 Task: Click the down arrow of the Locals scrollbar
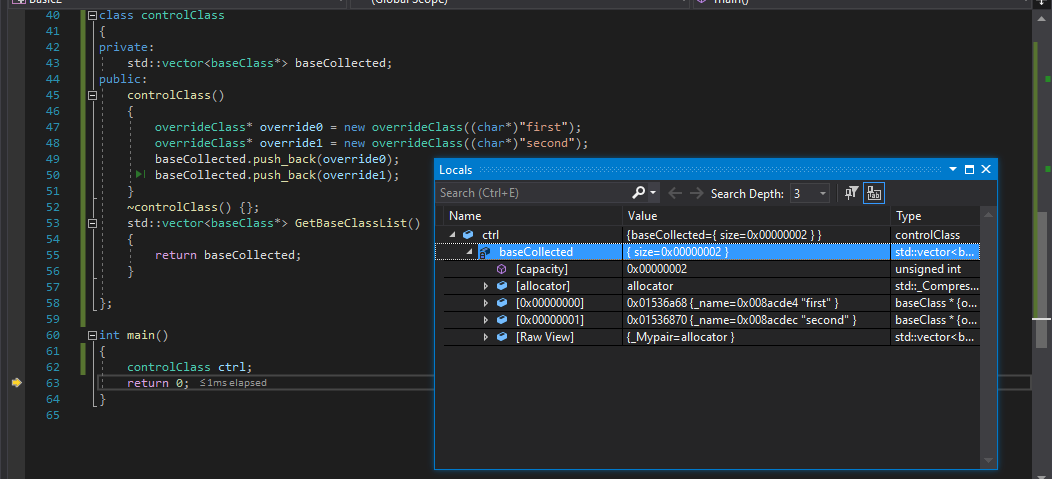pos(988,461)
